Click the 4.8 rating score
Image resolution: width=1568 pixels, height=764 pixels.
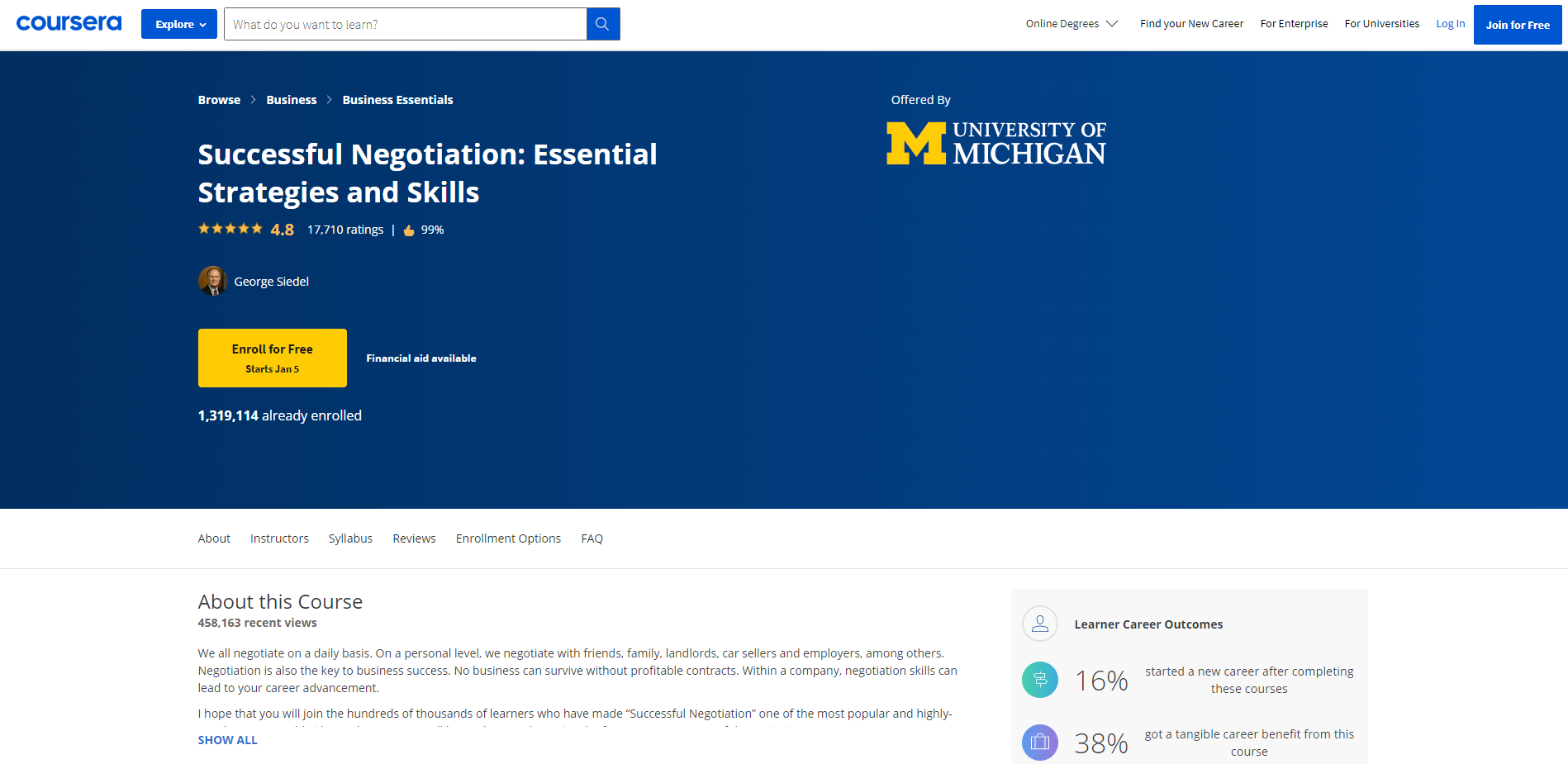click(x=283, y=230)
